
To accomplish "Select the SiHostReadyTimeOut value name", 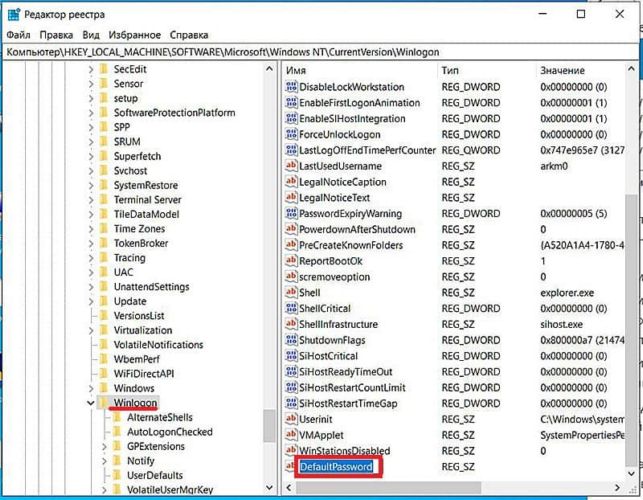I will click(346, 372).
